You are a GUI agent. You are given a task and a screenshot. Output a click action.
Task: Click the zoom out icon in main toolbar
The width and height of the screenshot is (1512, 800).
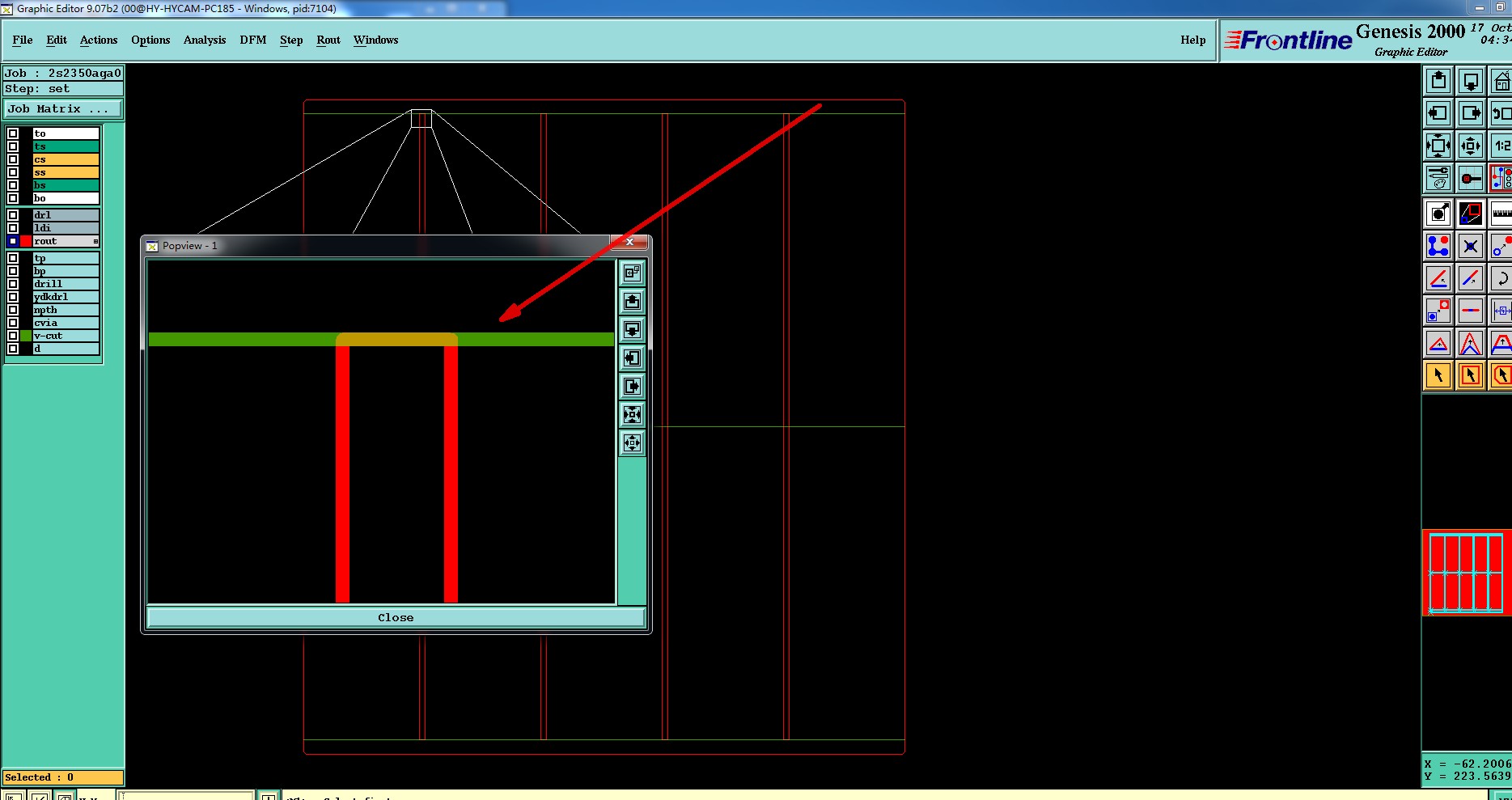pyautogui.click(x=1471, y=146)
